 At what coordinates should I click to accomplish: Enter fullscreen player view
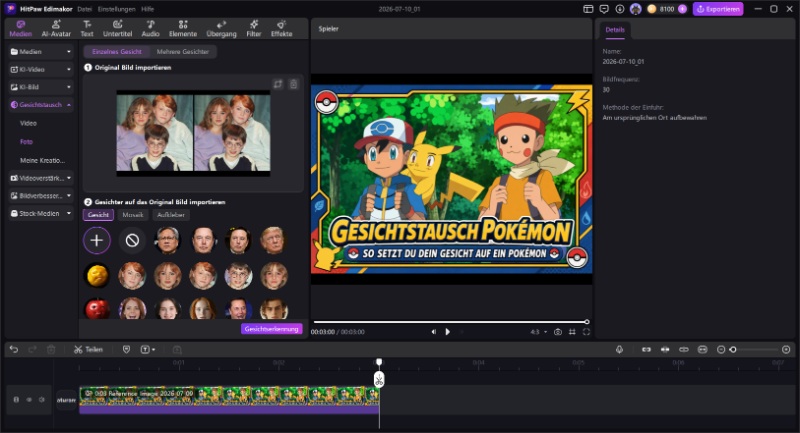click(586, 332)
